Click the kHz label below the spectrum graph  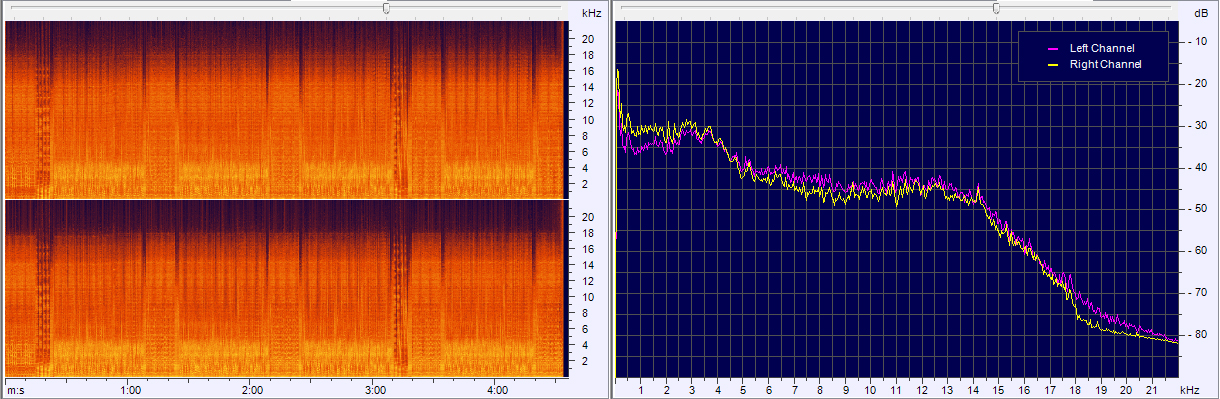click(x=1188, y=390)
